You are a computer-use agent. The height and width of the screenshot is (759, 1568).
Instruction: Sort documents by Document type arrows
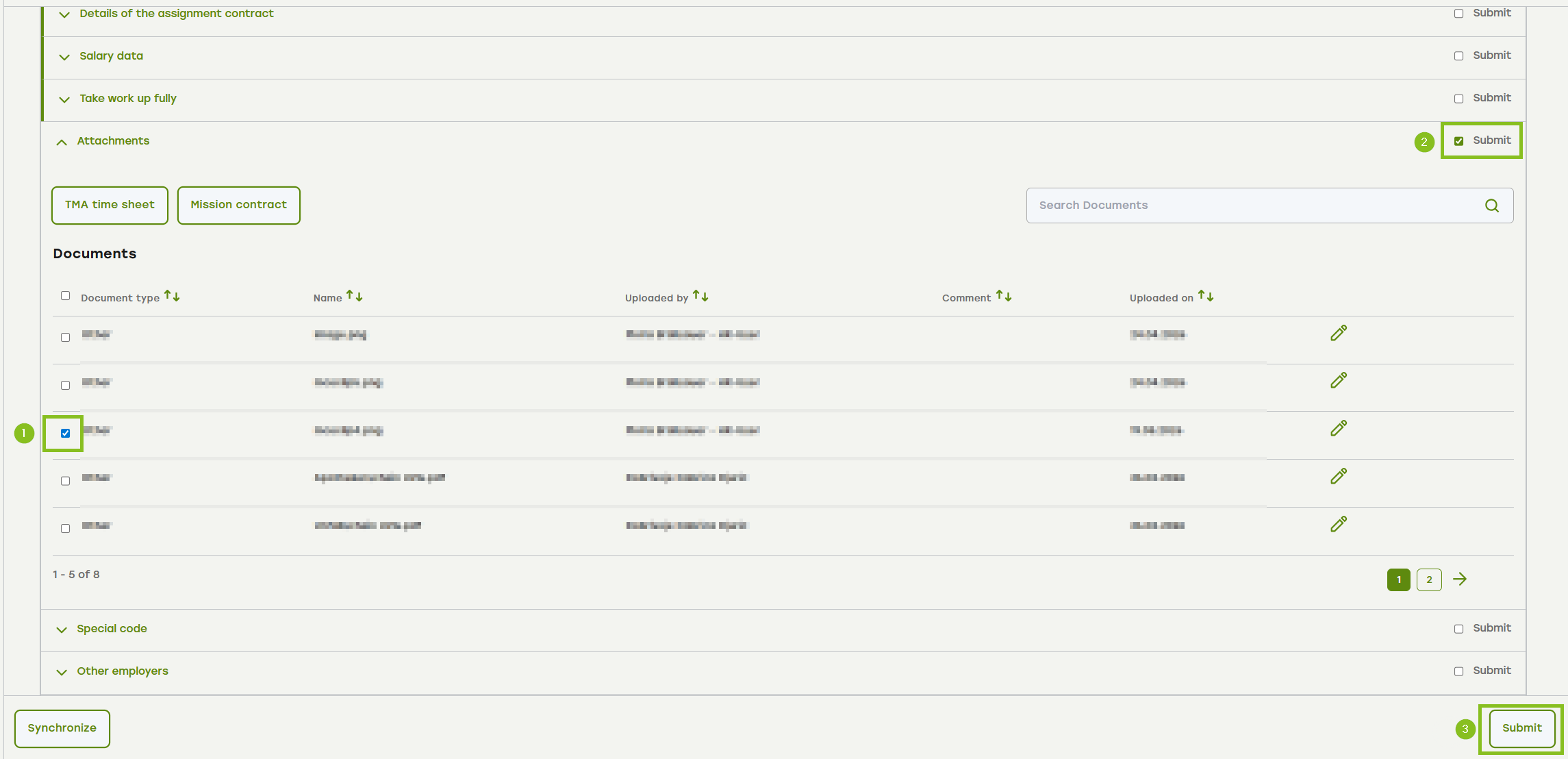(x=172, y=296)
